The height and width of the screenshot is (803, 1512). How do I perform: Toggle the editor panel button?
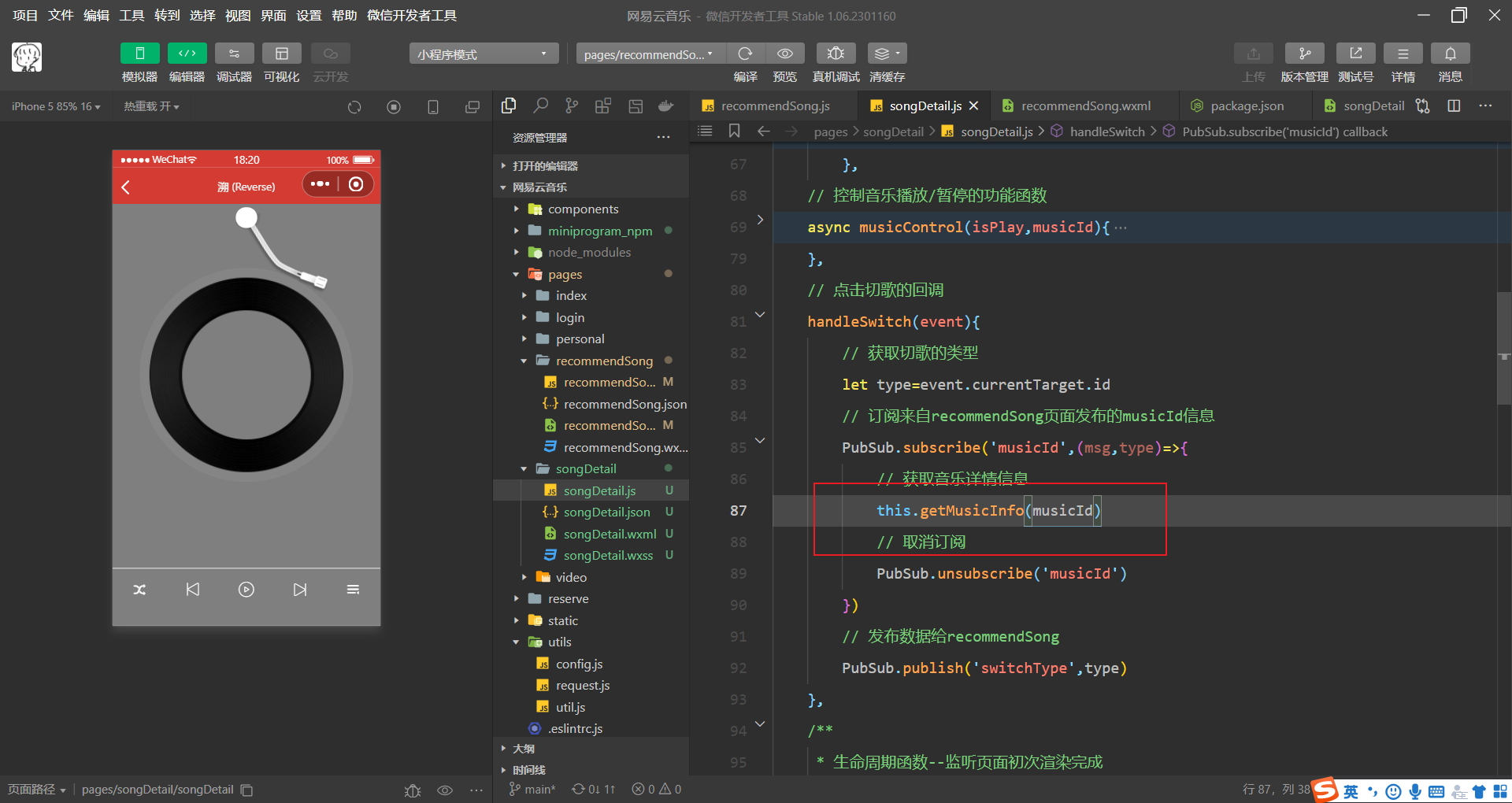tap(187, 54)
